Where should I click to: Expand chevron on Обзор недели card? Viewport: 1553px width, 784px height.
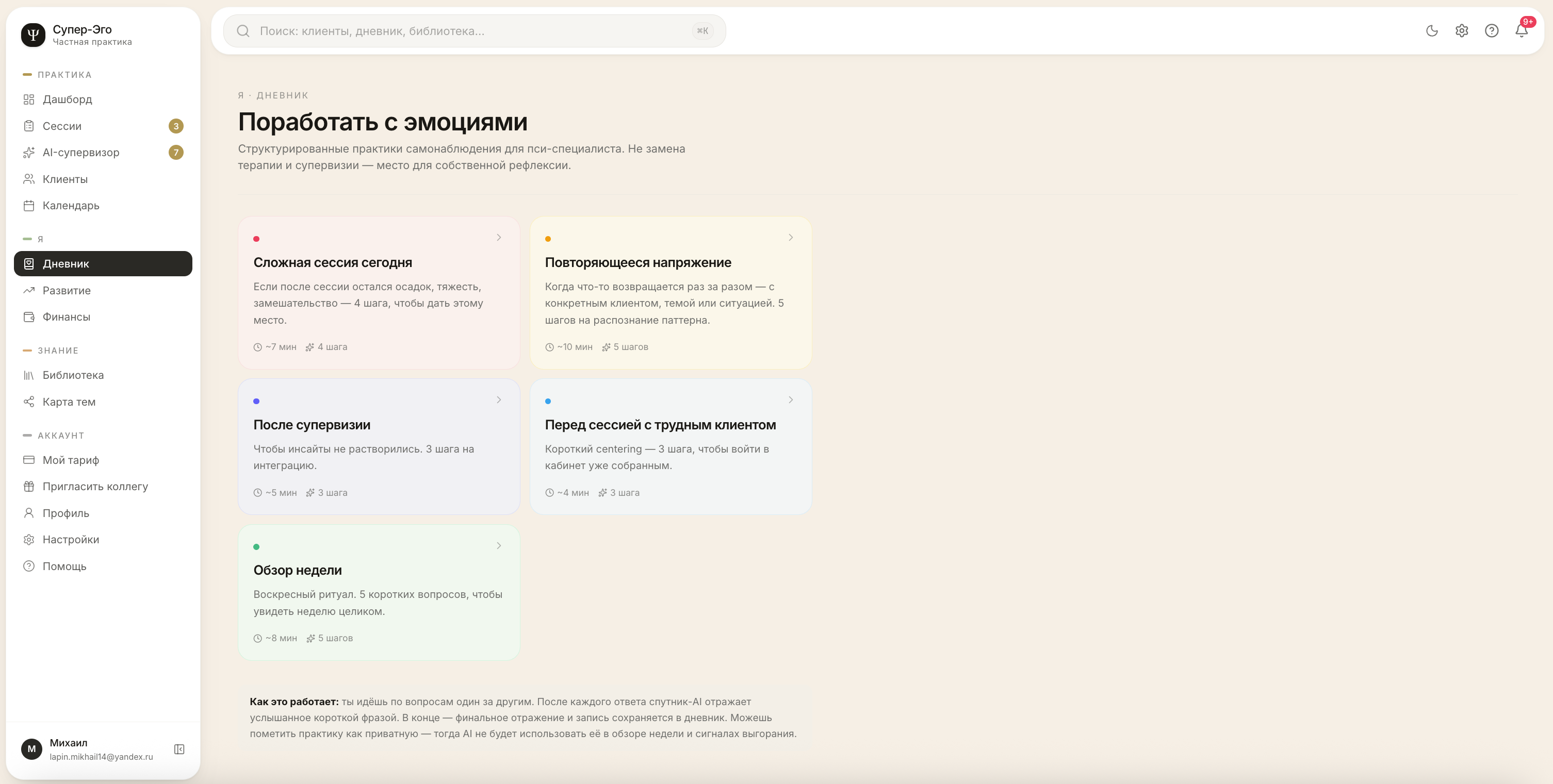(499, 546)
